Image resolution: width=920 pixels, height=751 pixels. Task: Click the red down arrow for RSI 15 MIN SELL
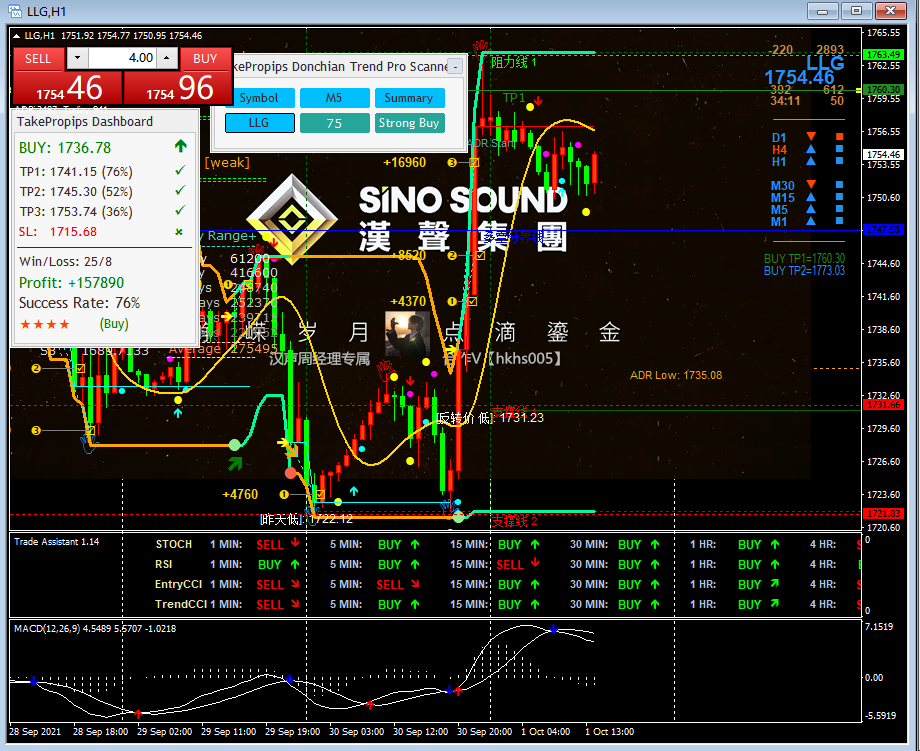click(x=535, y=563)
